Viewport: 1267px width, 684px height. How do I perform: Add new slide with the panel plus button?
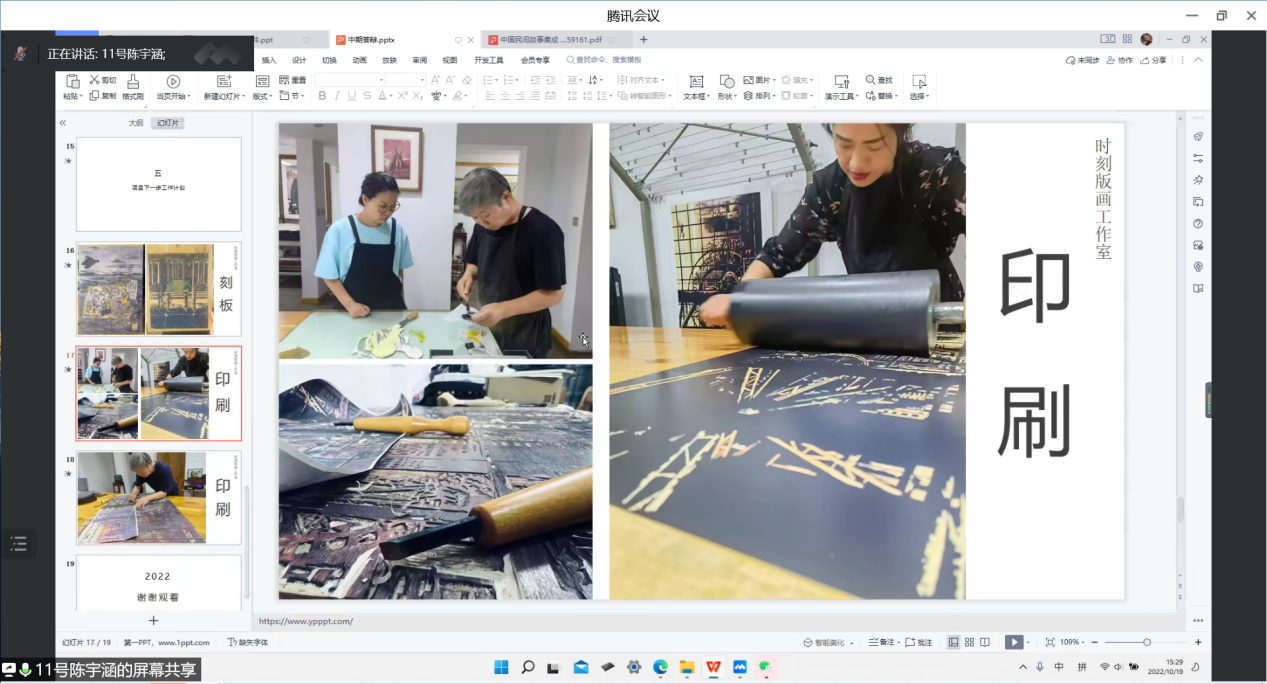153,620
